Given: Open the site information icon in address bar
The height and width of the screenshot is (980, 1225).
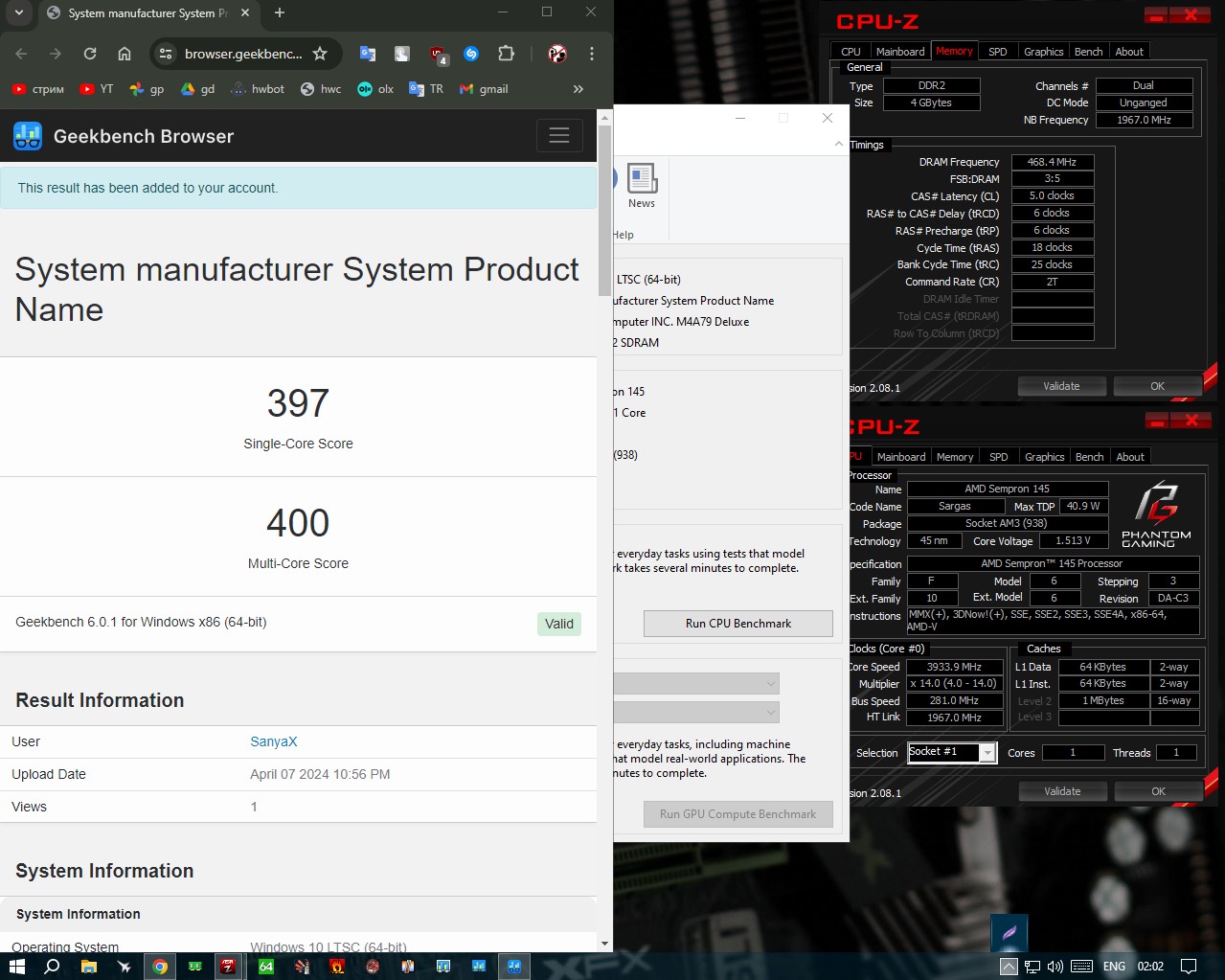Looking at the screenshot, I should (166, 54).
